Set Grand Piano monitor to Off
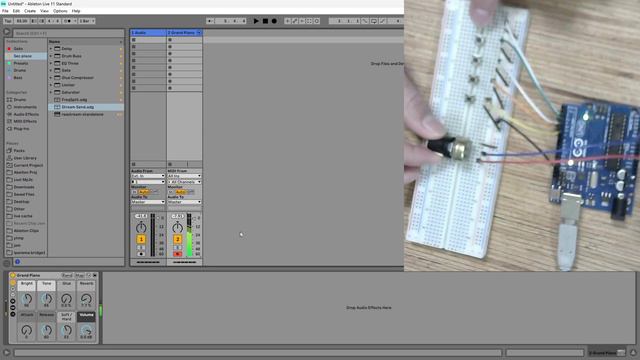 (191, 192)
